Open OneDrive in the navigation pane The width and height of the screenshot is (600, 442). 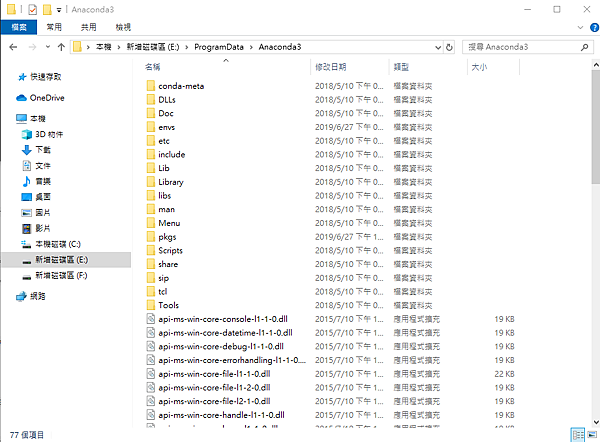point(47,98)
